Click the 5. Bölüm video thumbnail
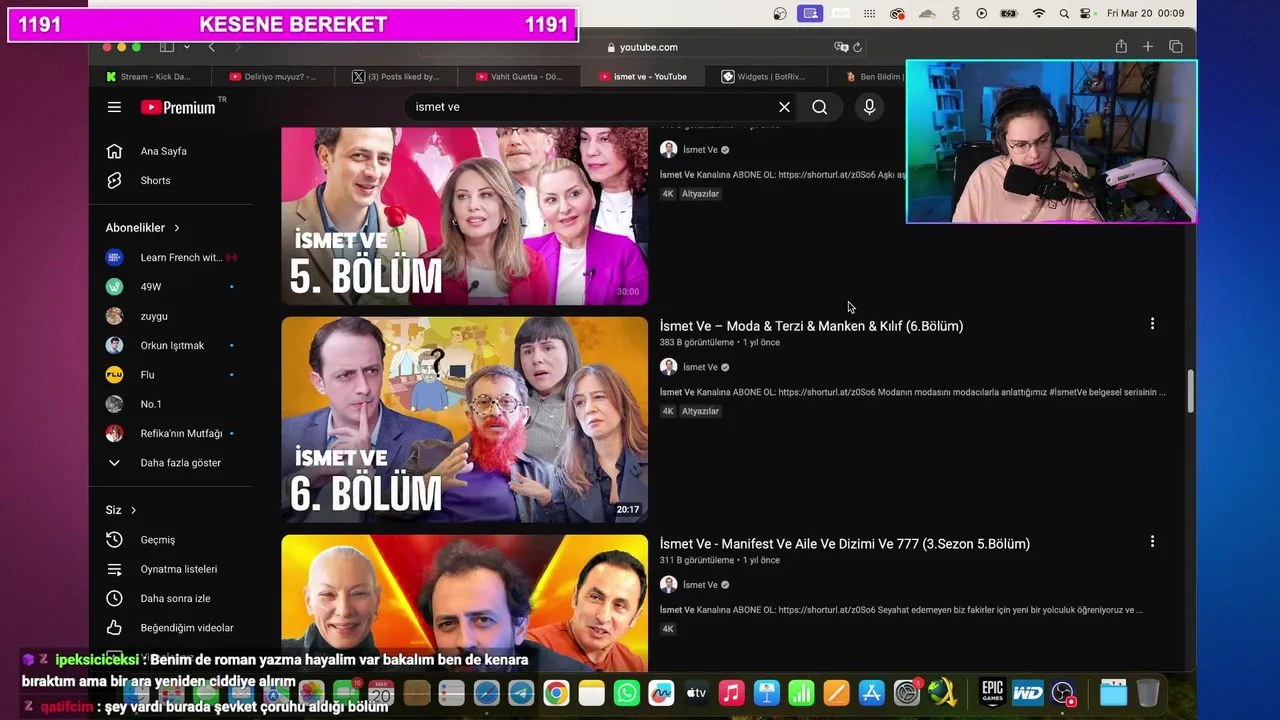Screen dimensions: 1280x720 click(464, 216)
